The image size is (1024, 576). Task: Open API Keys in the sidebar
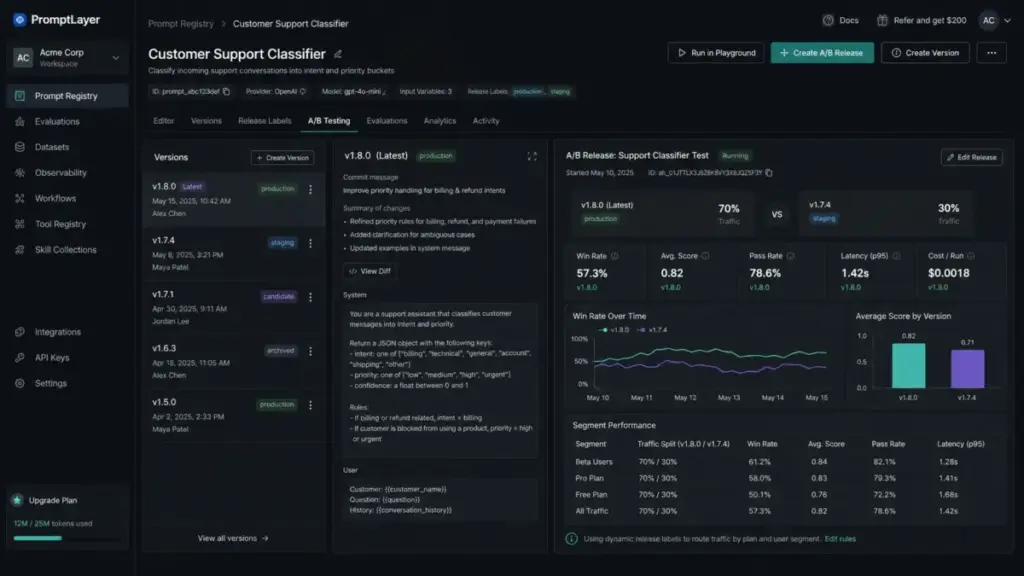[67, 357]
